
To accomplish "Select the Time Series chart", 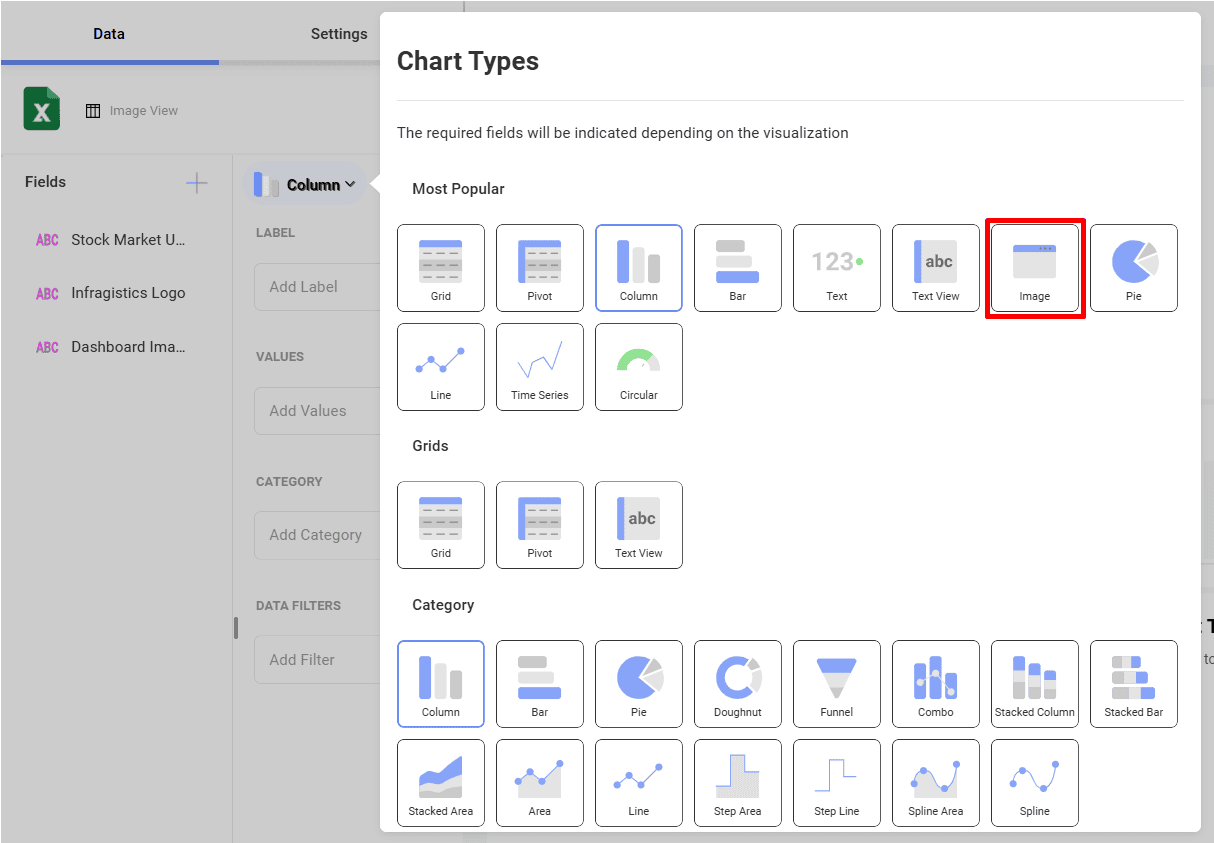I will [x=540, y=367].
